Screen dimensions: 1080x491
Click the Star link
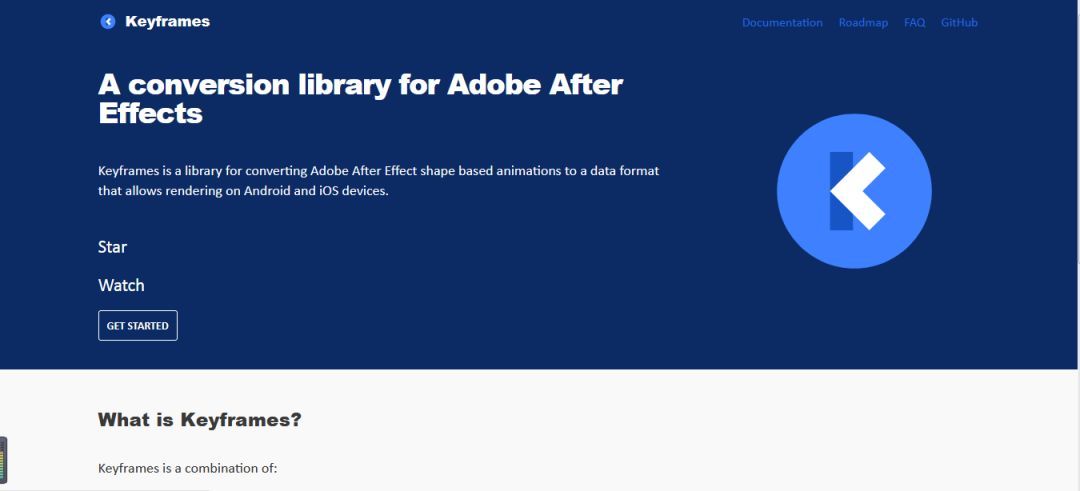[x=112, y=247]
